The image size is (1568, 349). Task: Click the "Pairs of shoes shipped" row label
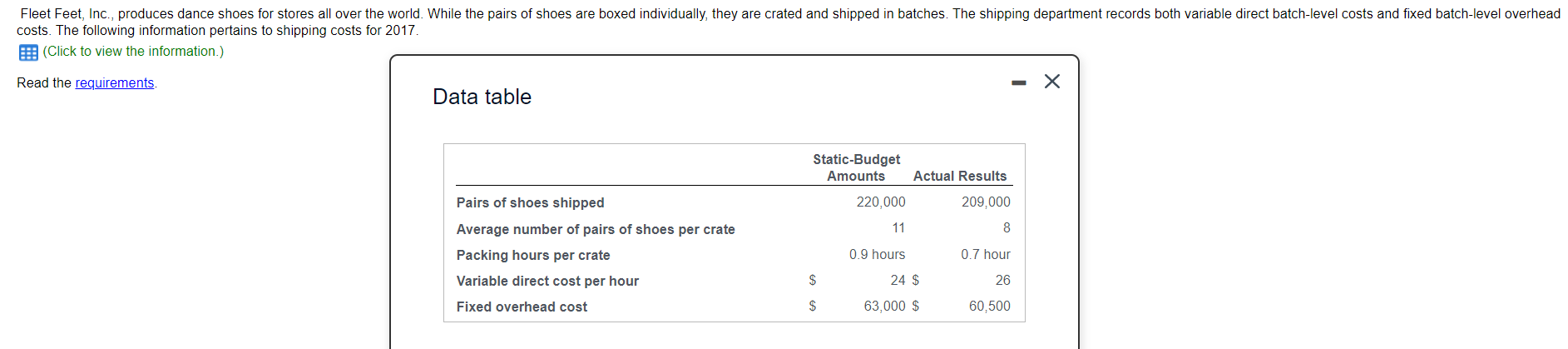(x=530, y=203)
